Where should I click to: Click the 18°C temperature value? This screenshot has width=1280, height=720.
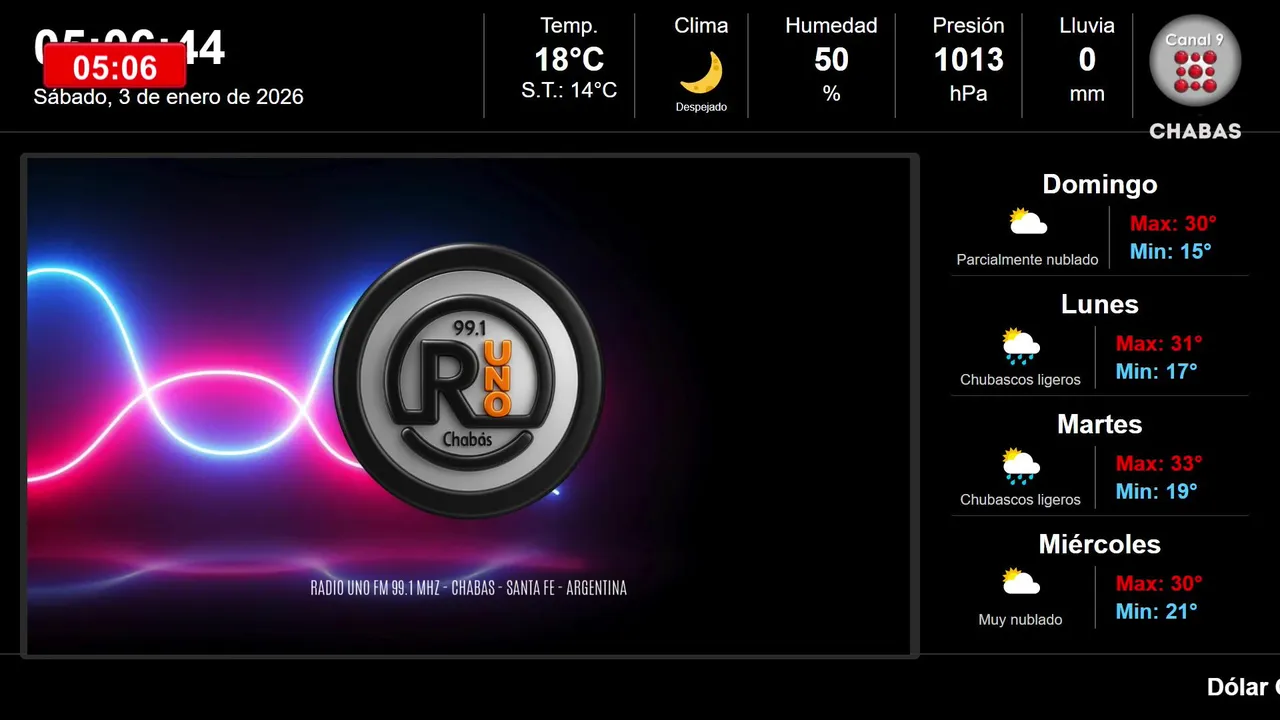tap(569, 60)
